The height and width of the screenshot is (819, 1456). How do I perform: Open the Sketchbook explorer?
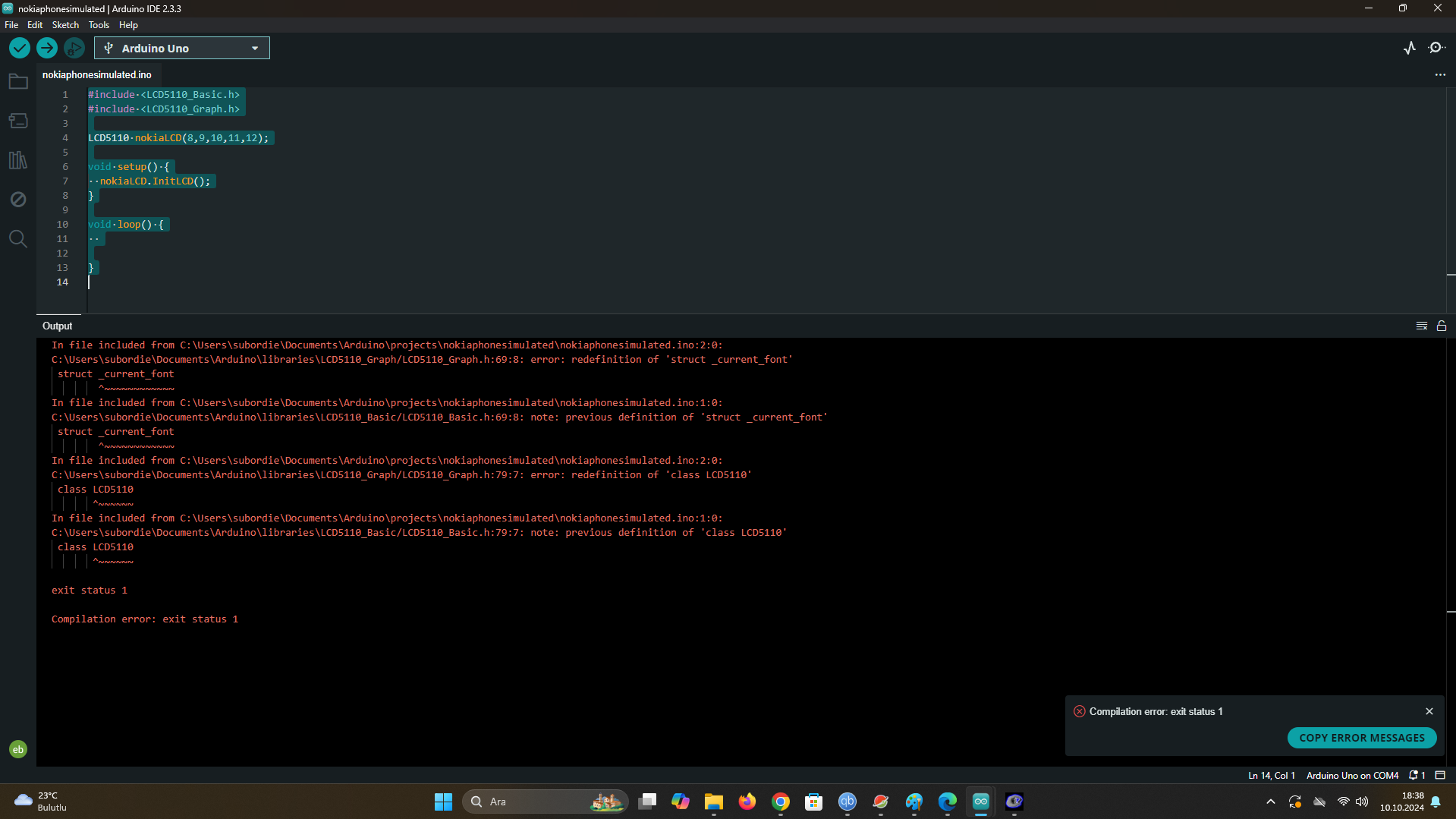18,81
